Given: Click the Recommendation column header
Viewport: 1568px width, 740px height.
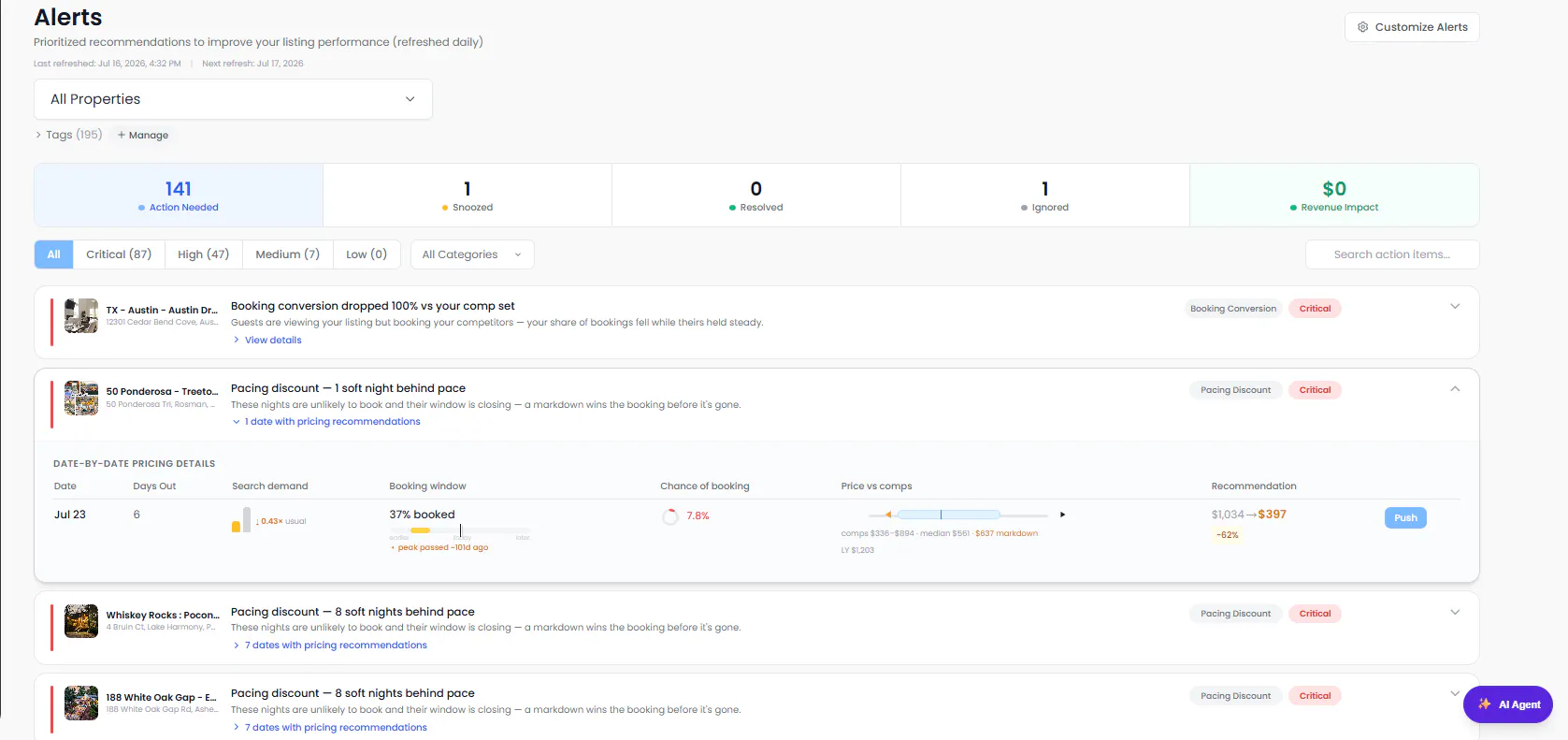Looking at the screenshot, I should point(1254,486).
